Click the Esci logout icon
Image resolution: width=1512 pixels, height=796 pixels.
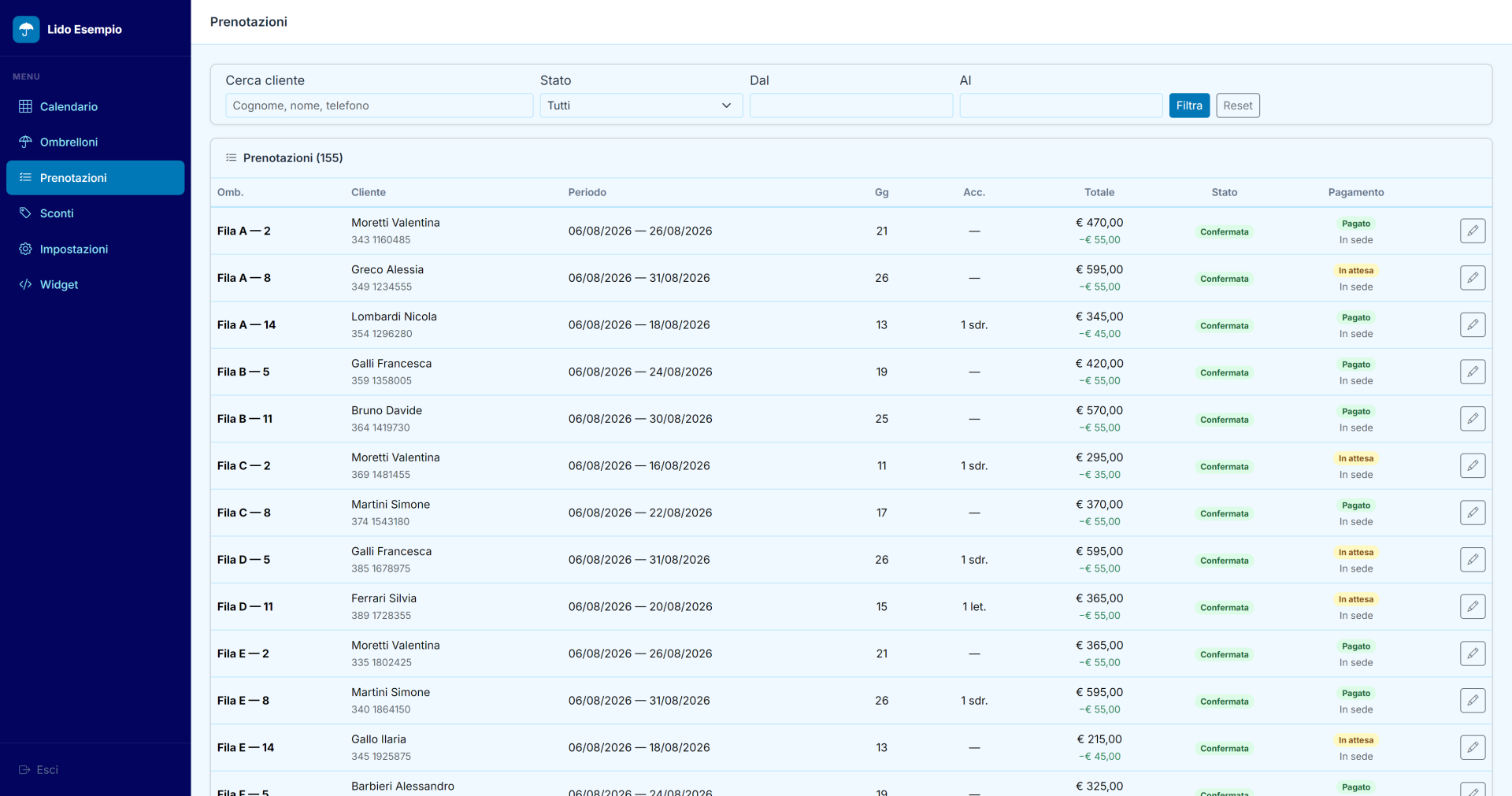[24, 770]
